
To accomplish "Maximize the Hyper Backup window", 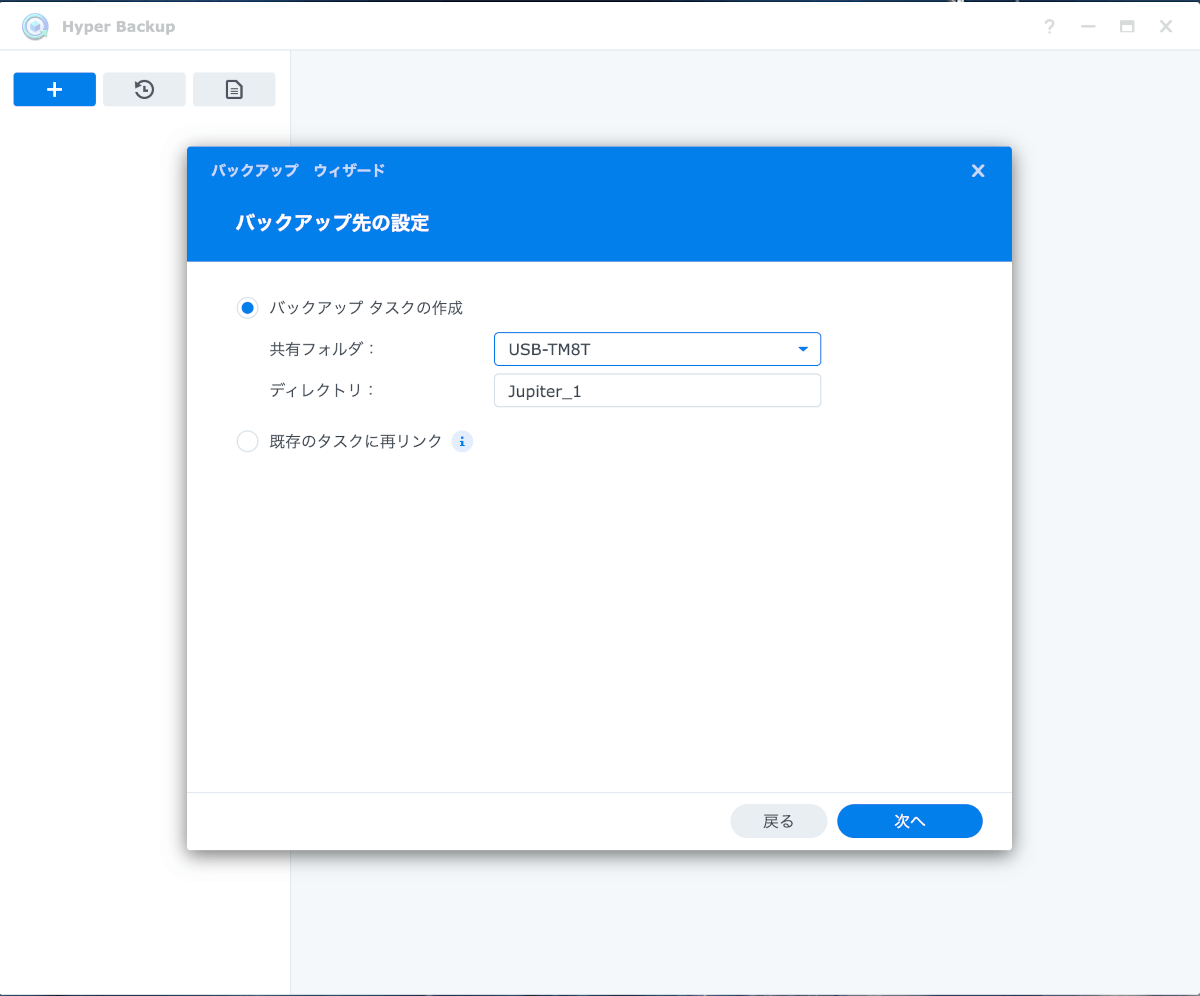I will (1127, 27).
